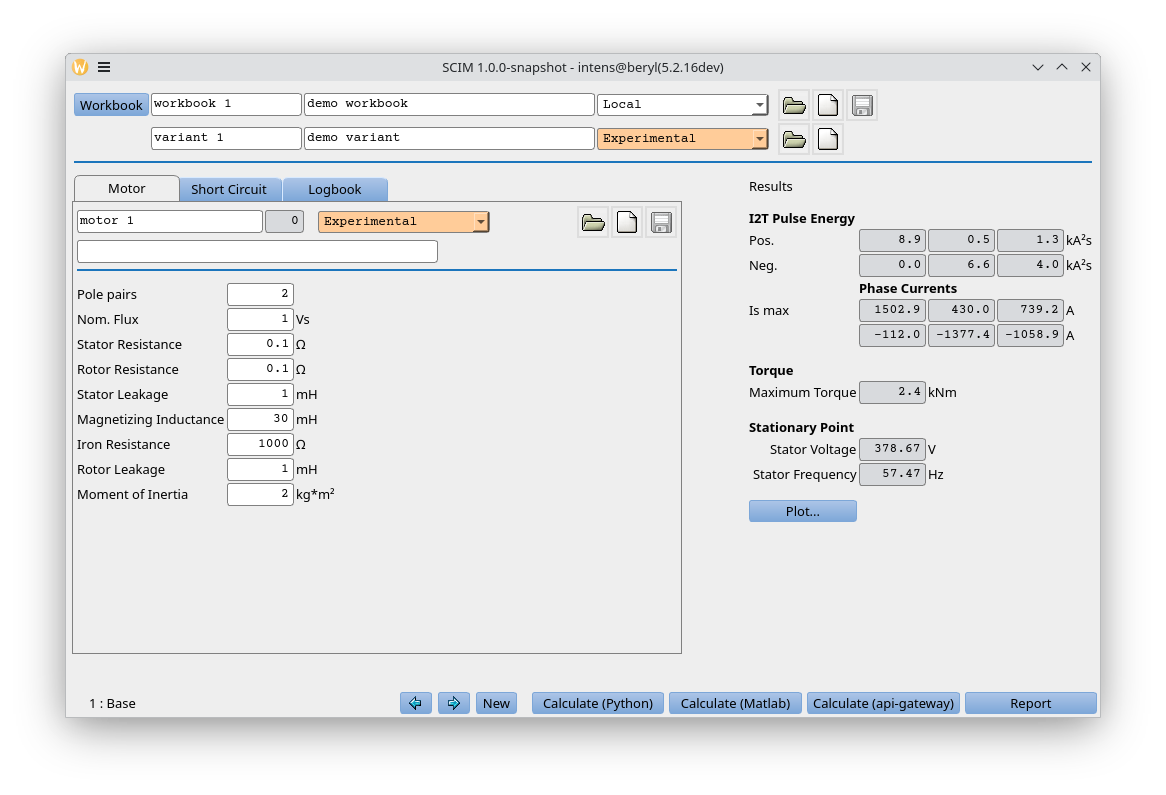The width and height of the screenshot is (1166, 795).
Task: Select phase current value -112.0
Action: pyautogui.click(x=892, y=335)
